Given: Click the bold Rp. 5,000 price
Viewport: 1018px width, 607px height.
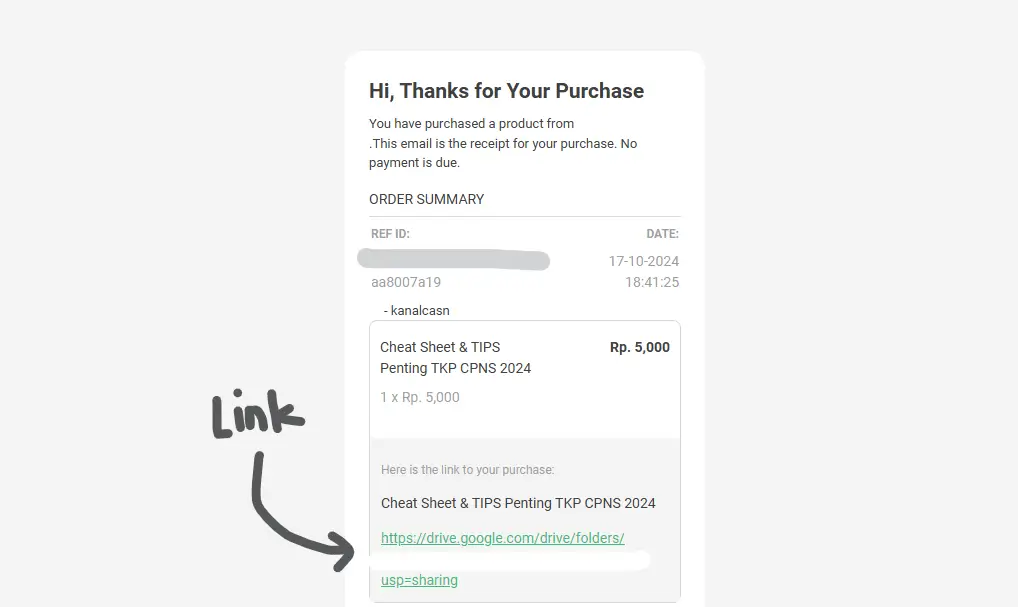Looking at the screenshot, I should (639, 347).
